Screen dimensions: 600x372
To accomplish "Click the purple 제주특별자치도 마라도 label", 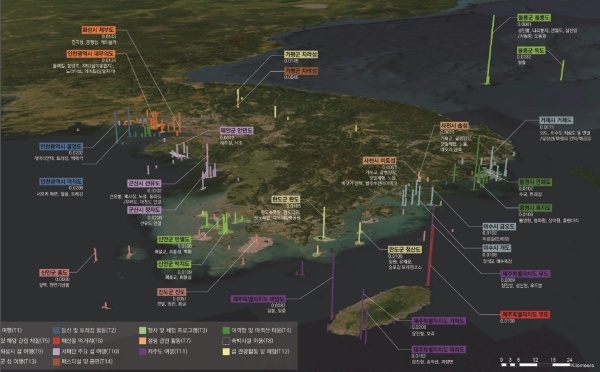I will 439,350.
